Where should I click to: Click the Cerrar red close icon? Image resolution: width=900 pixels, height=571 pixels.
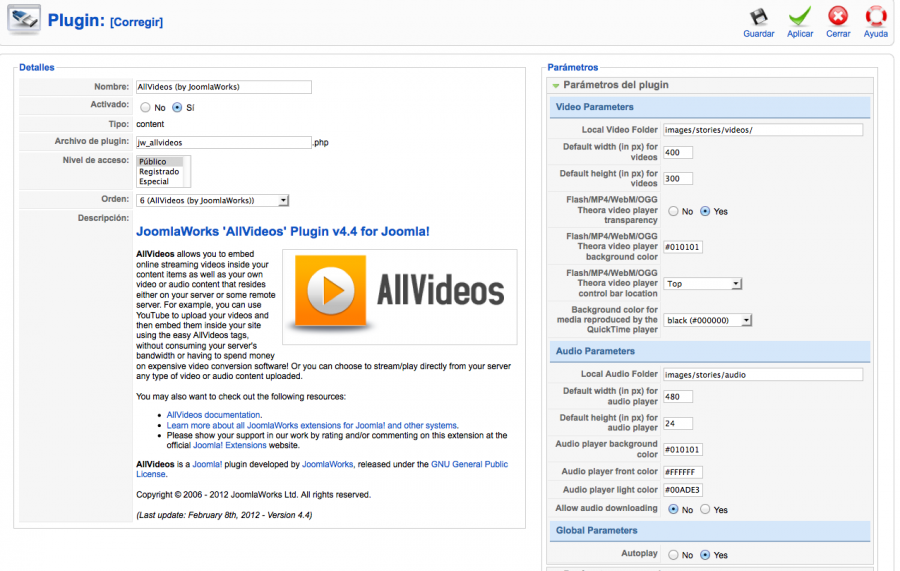(x=838, y=16)
